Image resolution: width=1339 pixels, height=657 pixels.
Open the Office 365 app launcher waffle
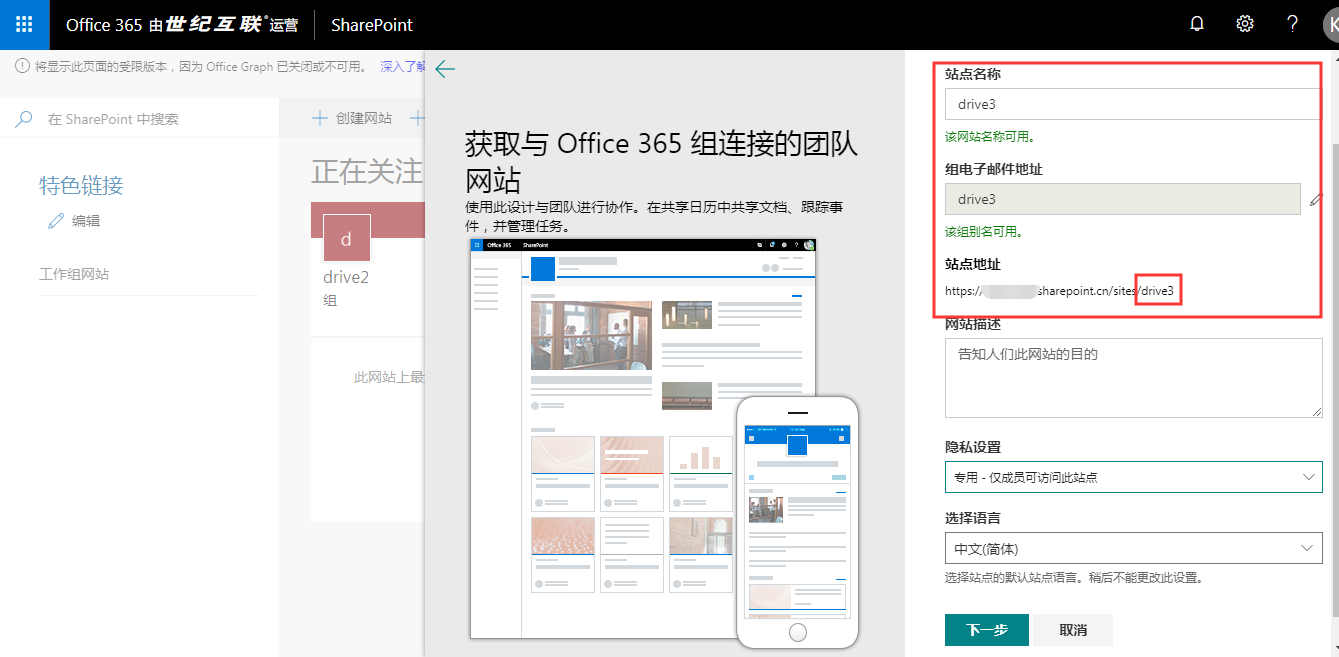click(24, 24)
